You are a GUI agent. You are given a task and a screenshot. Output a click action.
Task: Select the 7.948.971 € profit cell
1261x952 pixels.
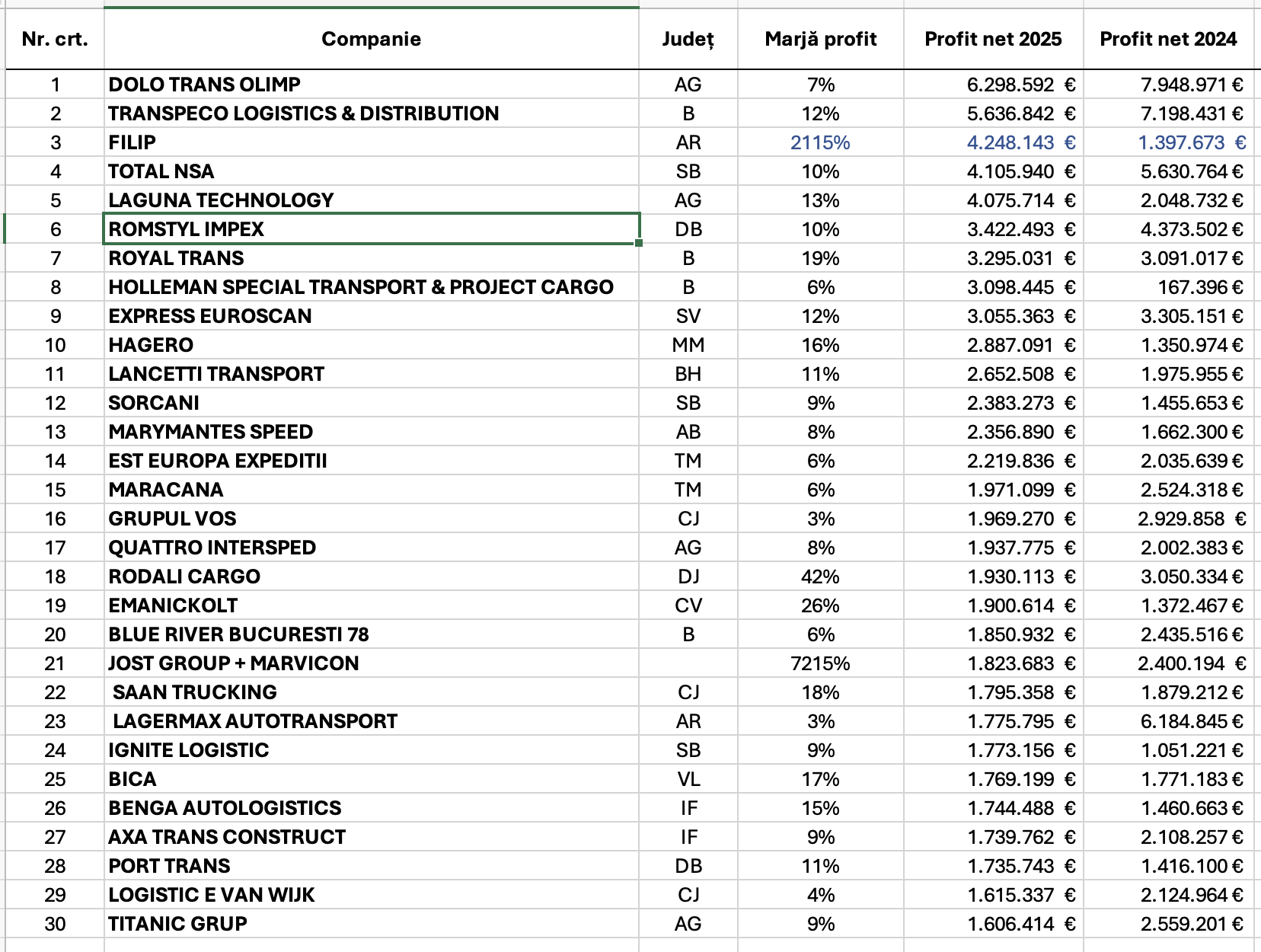coord(1169,85)
